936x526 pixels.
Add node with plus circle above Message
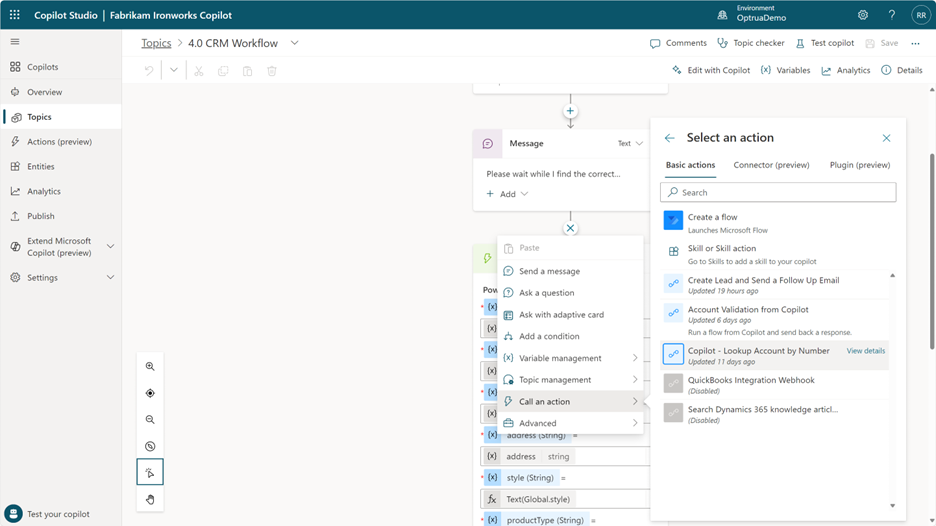pyautogui.click(x=570, y=111)
